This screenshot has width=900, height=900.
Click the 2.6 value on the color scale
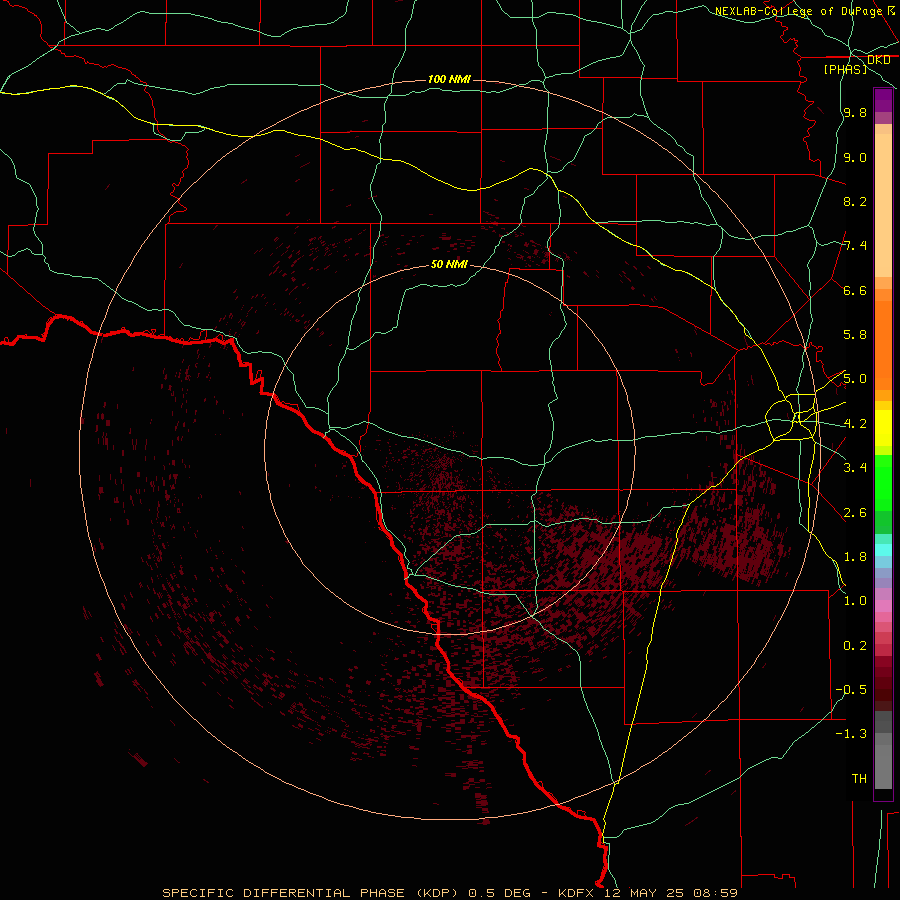pos(855,513)
